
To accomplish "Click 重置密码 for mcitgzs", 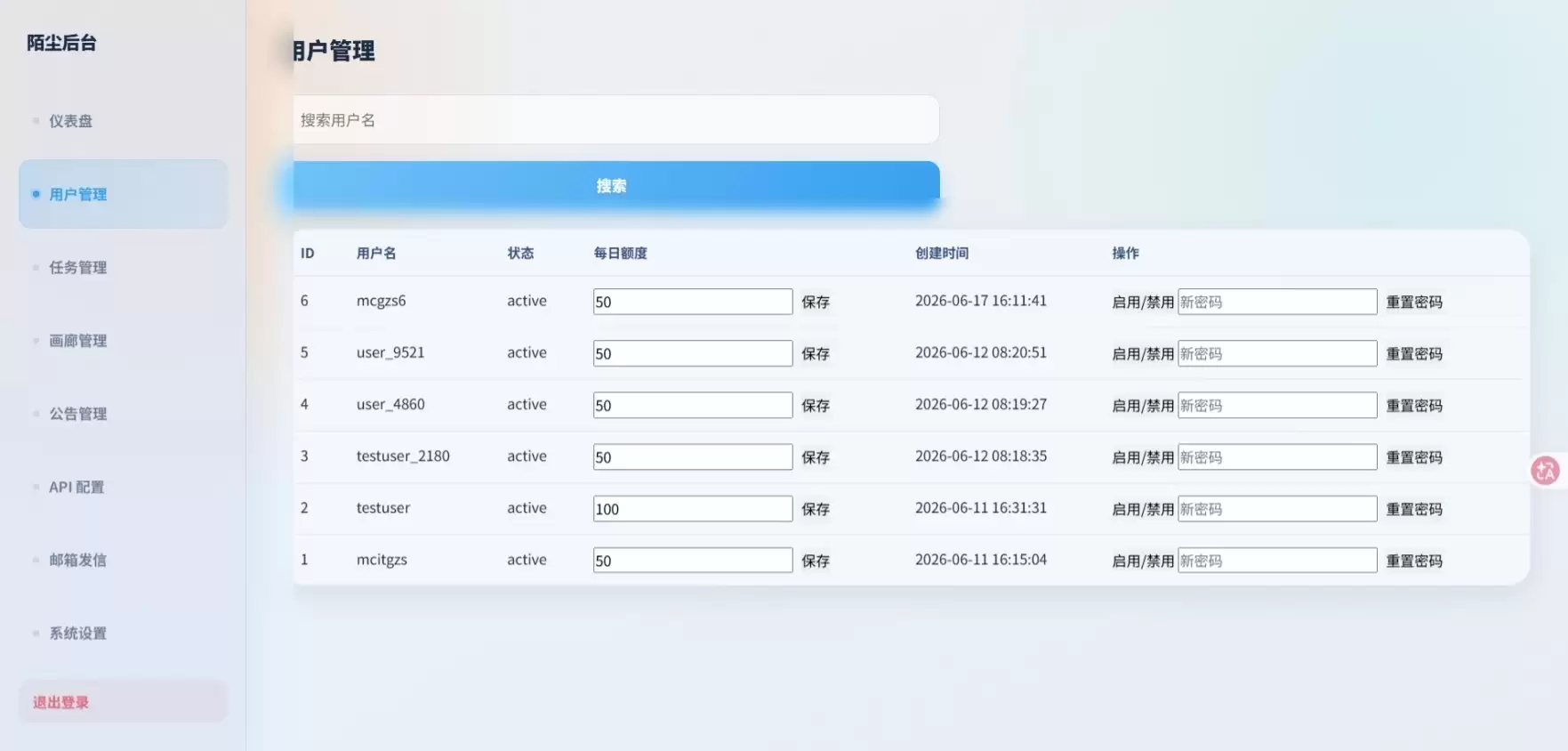I will [x=1414, y=561].
